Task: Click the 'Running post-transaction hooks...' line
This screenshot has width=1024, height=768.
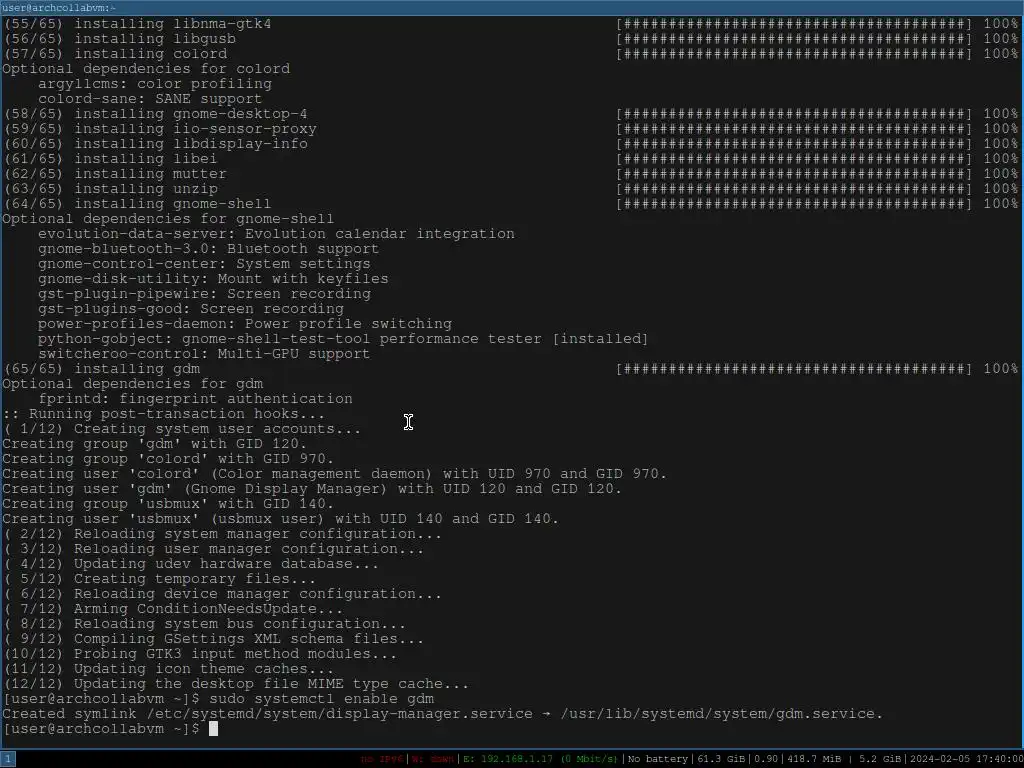Action: 164,414
